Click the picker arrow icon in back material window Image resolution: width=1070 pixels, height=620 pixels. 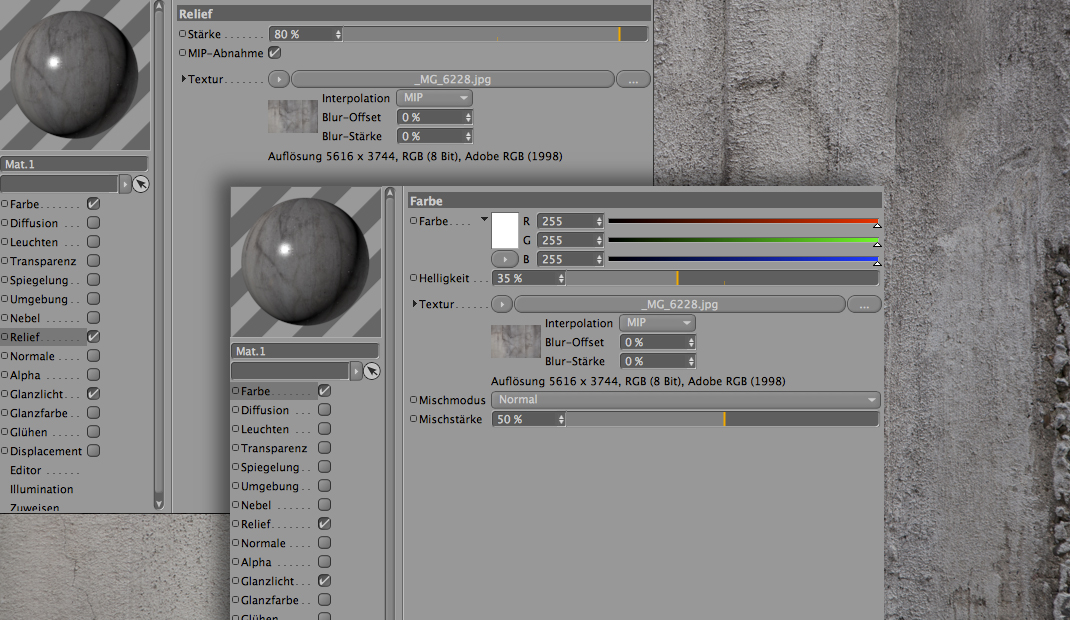coord(140,184)
